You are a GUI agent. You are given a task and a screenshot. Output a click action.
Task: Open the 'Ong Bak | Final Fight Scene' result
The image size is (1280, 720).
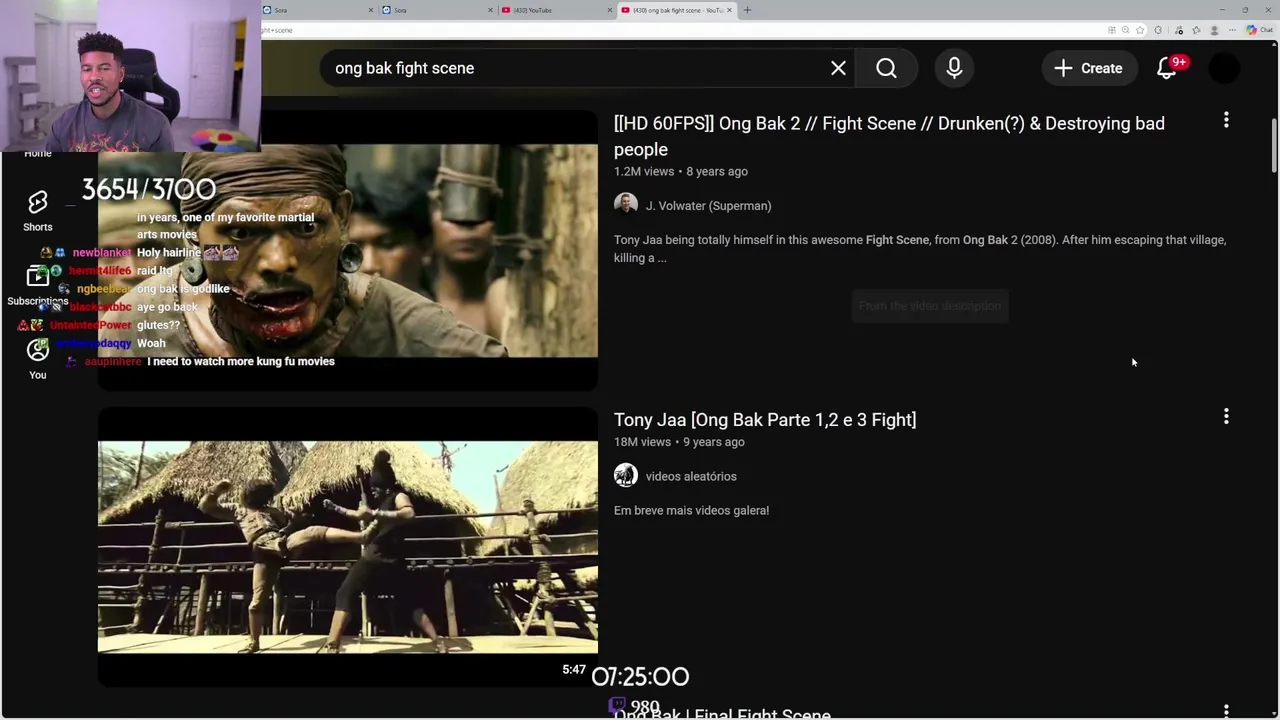click(x=722, y=713)
